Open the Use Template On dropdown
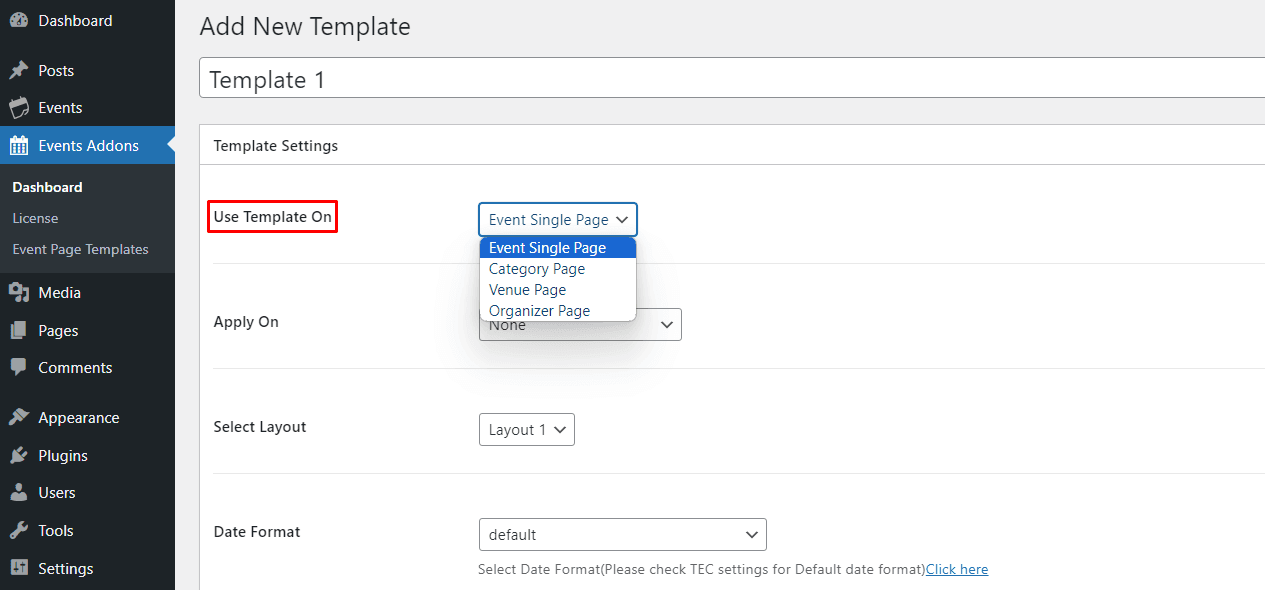 coord(557,220)
